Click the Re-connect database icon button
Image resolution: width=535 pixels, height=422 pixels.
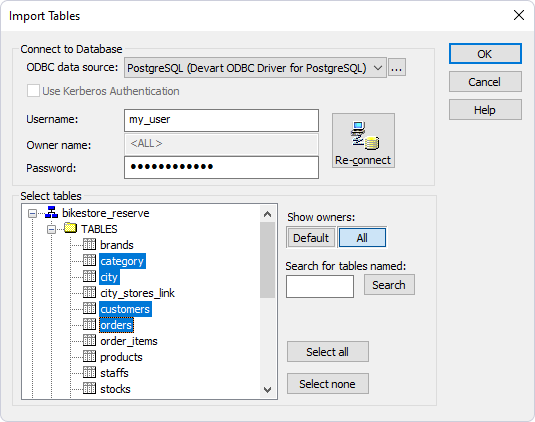tap(363, 141)
